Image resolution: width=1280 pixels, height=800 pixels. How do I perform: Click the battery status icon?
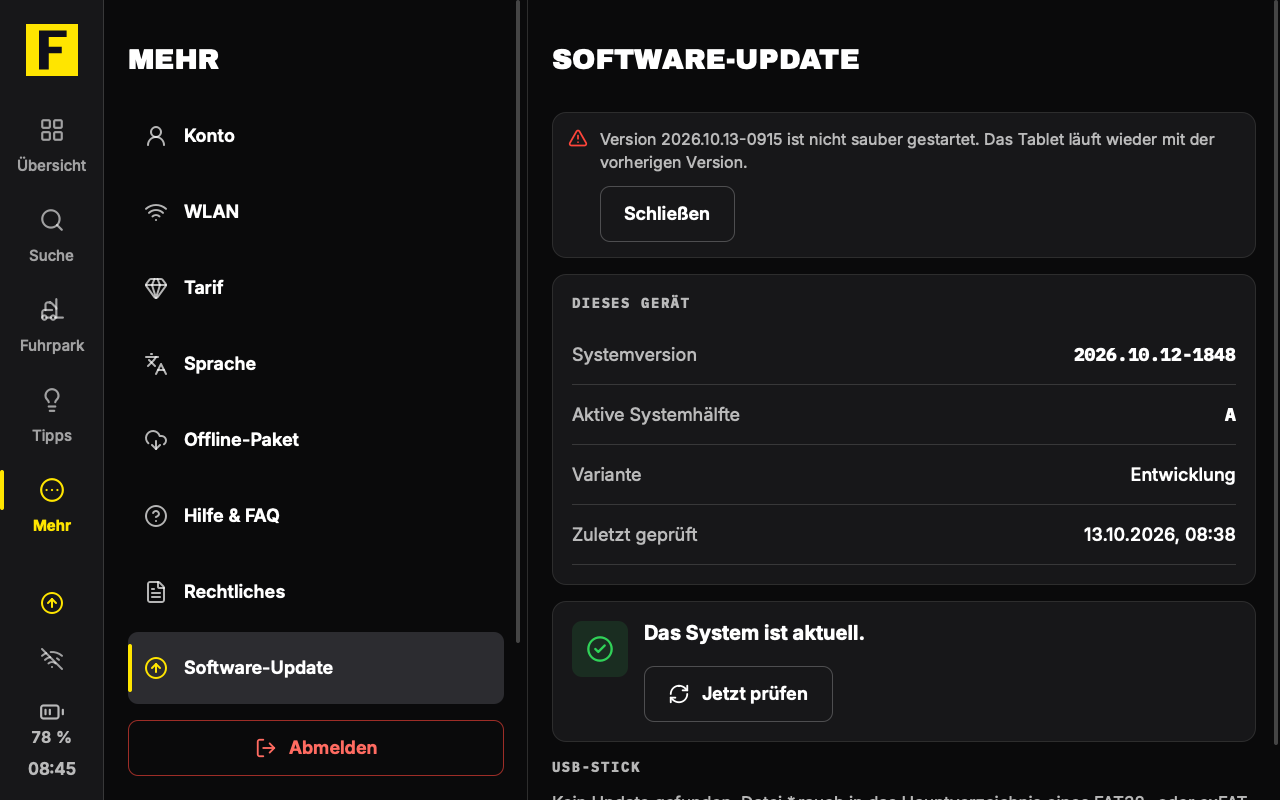52,712
